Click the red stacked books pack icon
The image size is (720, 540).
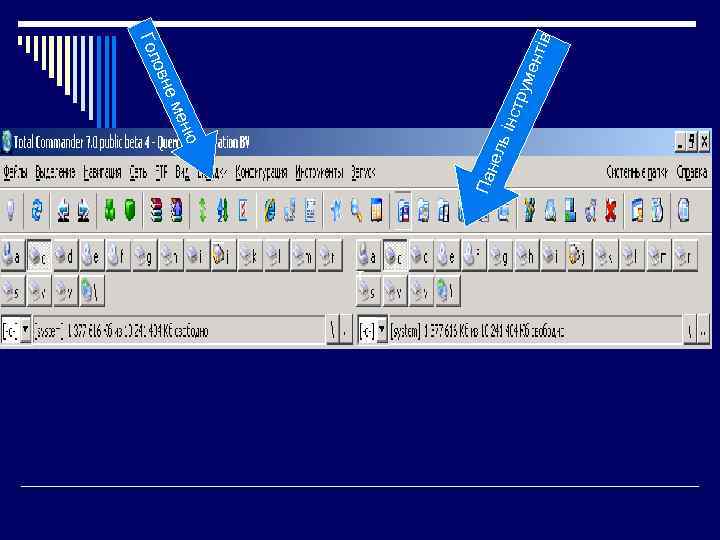tap(157, 211)
